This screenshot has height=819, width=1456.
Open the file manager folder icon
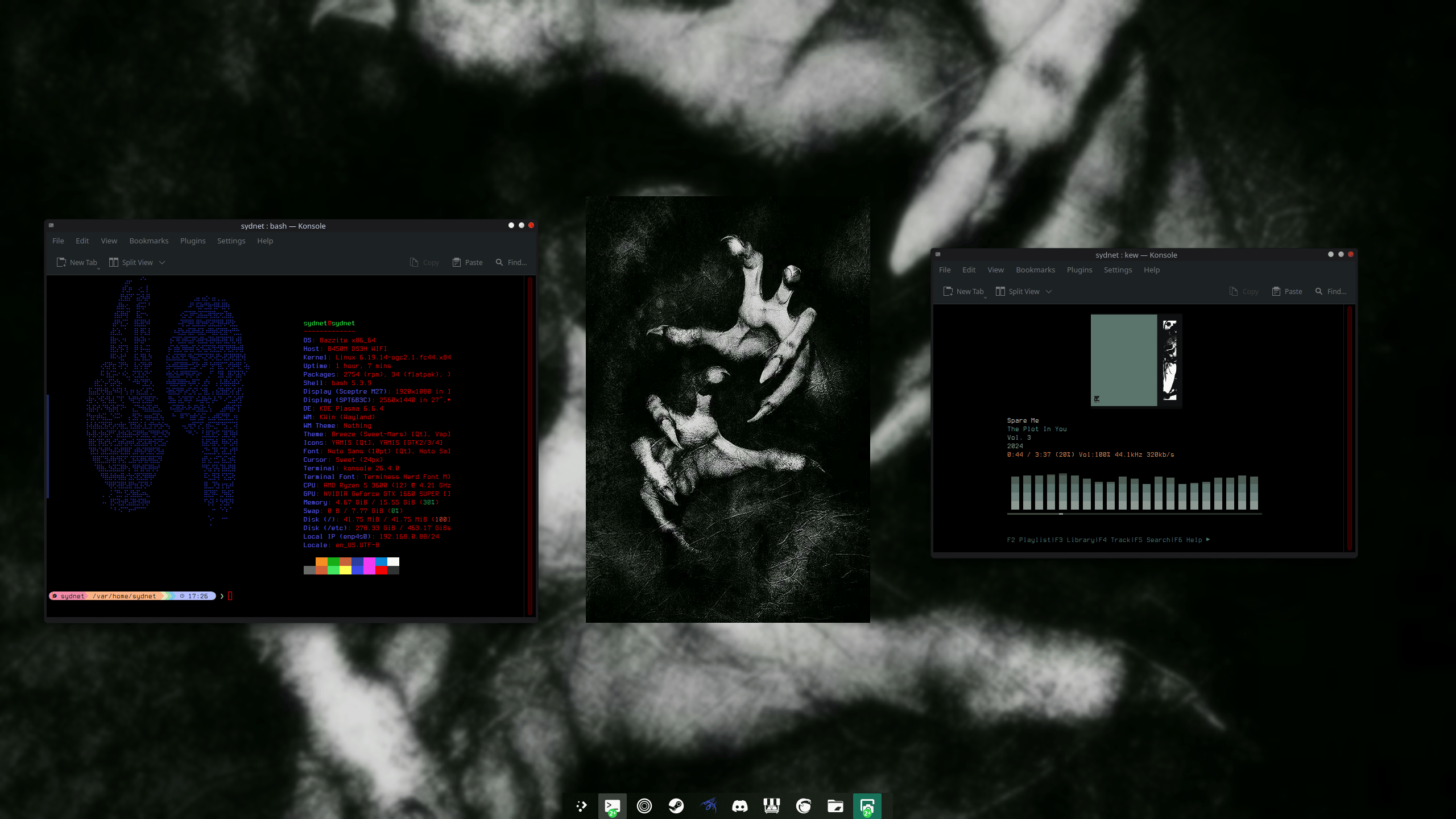tap(835, 806)
